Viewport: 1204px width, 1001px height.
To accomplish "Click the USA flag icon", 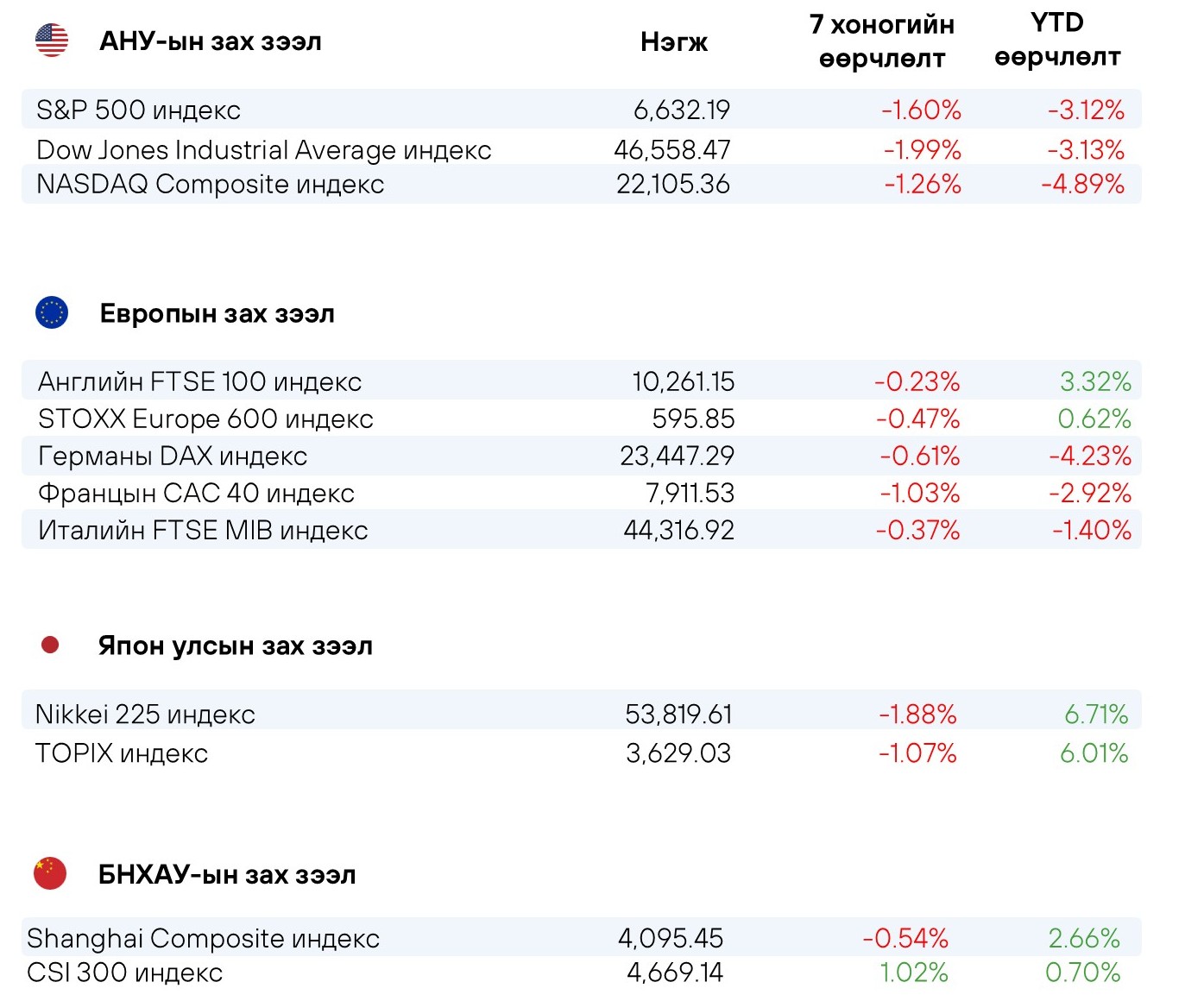I will [52, 41].
